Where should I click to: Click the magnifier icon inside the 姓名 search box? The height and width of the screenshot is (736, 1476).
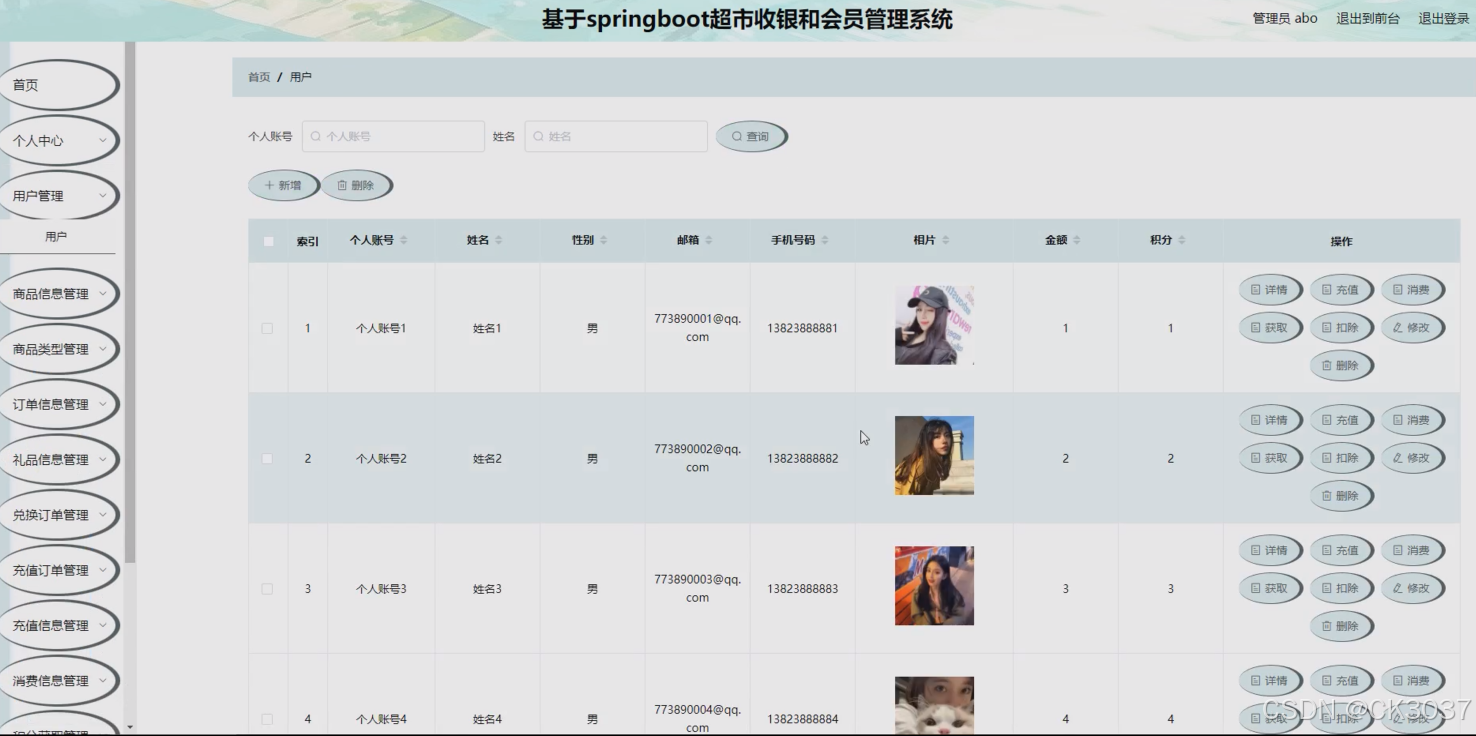pyautogui.click(x=537, y=135)
